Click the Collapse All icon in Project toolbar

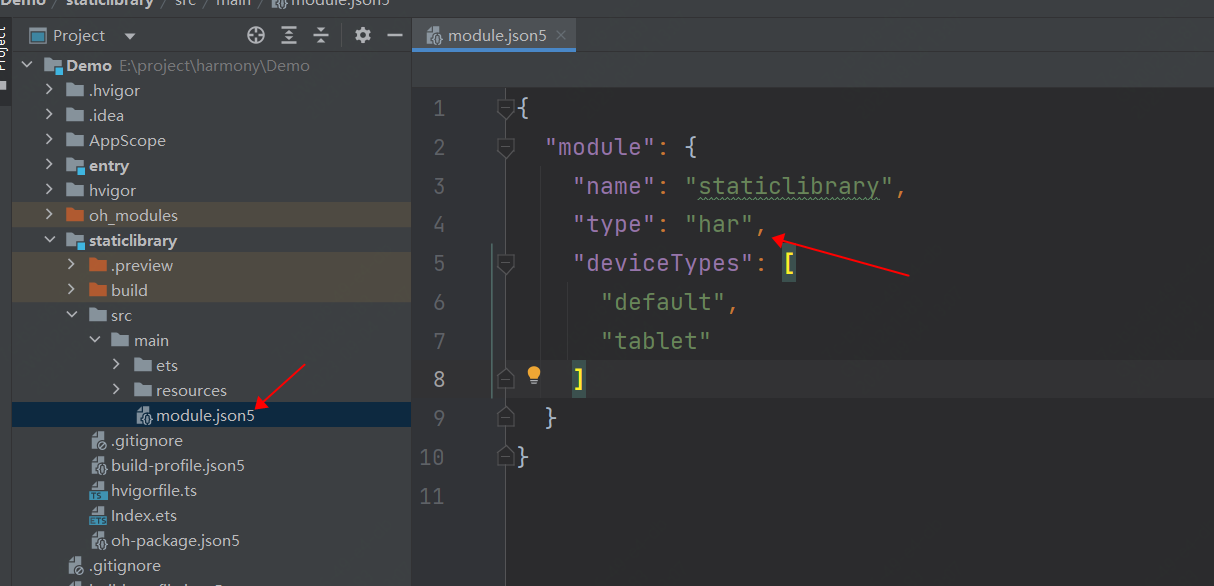pos(321,36)
